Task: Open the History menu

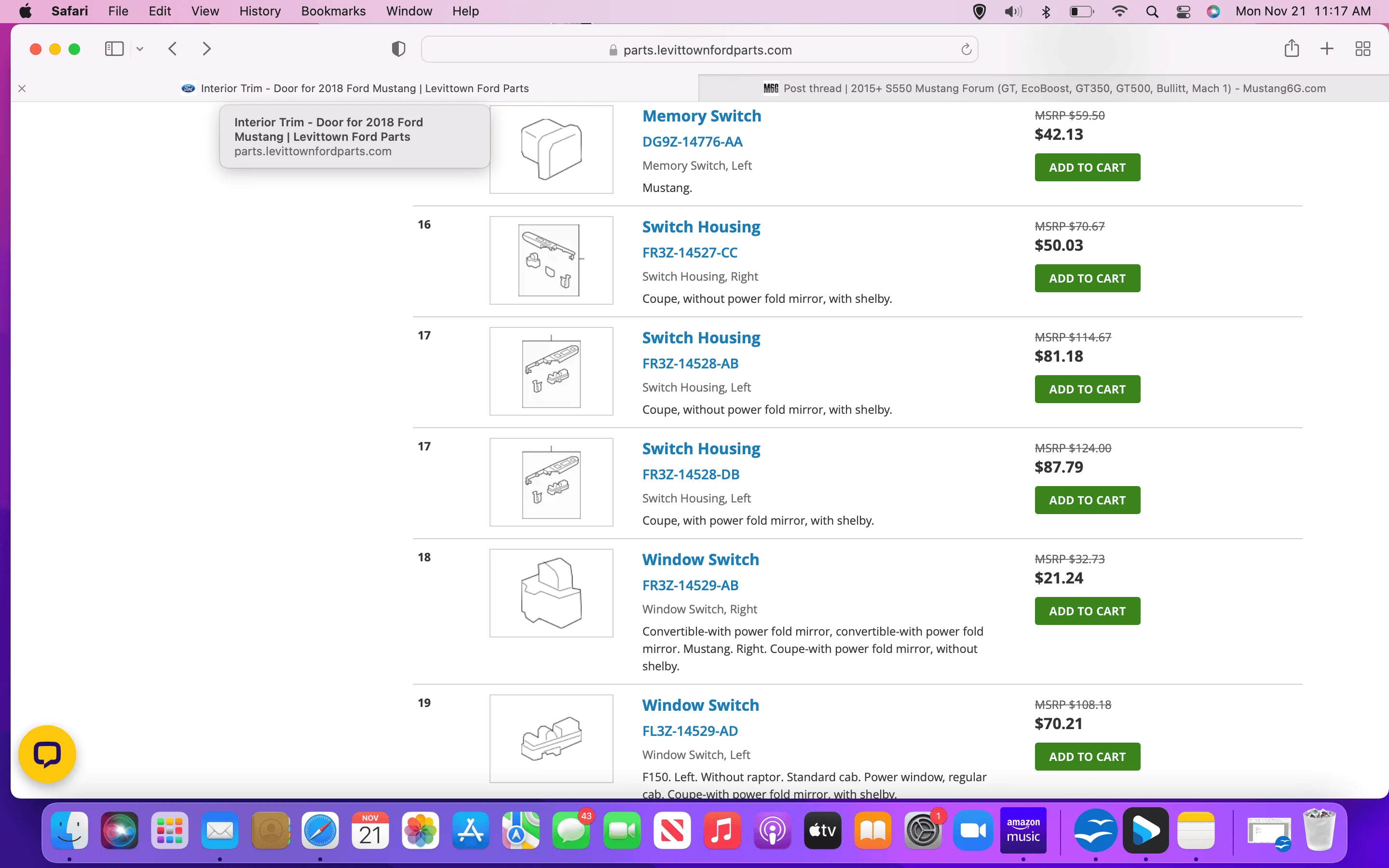Action: pos(260,11)
